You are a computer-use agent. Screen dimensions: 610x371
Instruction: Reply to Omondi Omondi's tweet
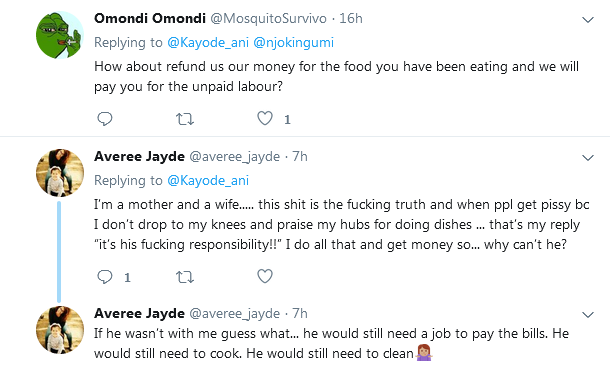tap(105, 119)
